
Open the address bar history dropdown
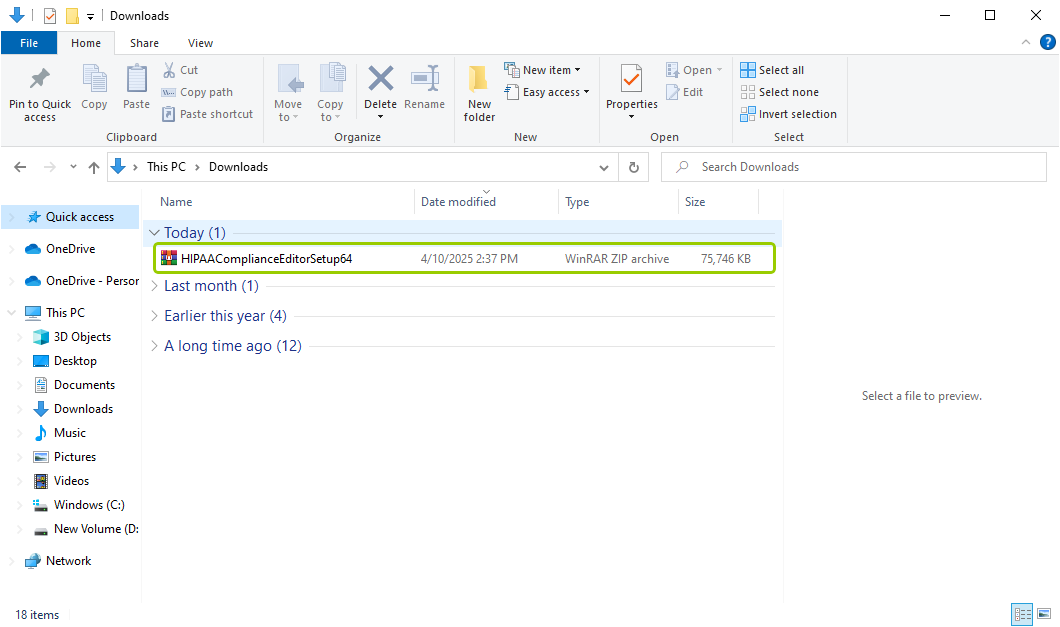click(604, 167)
